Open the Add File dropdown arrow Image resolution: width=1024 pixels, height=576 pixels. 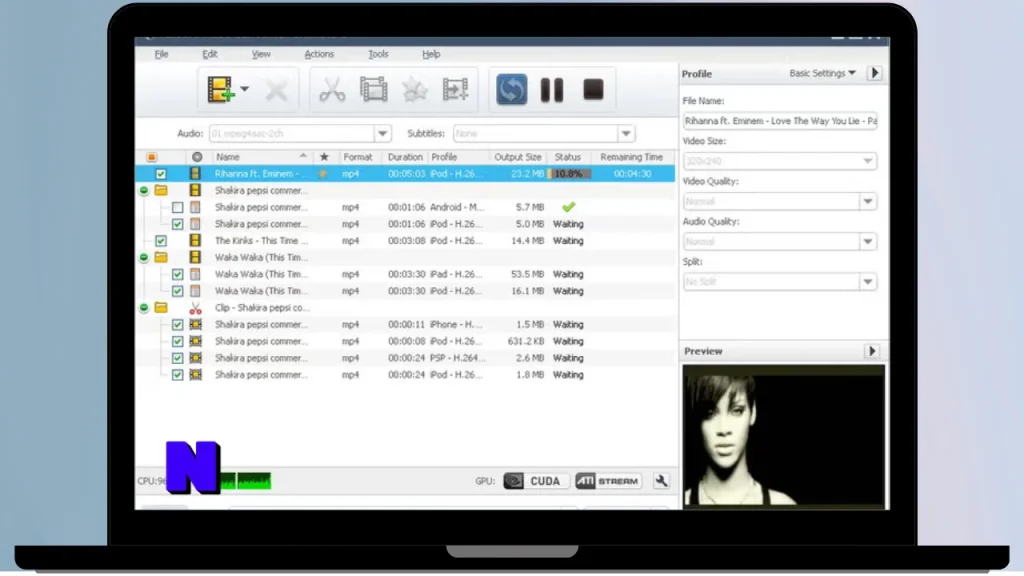point(244,89)
